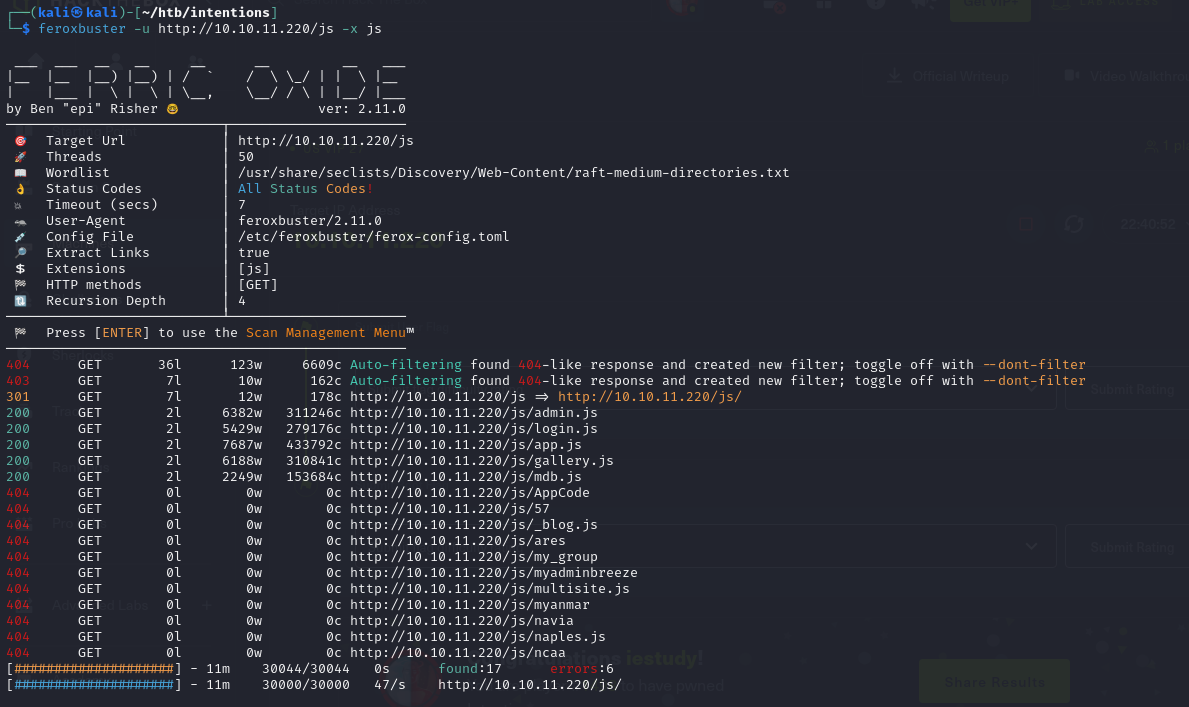Image resolution: width=1189 pixels, height=707 pixels.
Task: Click the magnifier emoji beside Extract Links
Action: 20,253
